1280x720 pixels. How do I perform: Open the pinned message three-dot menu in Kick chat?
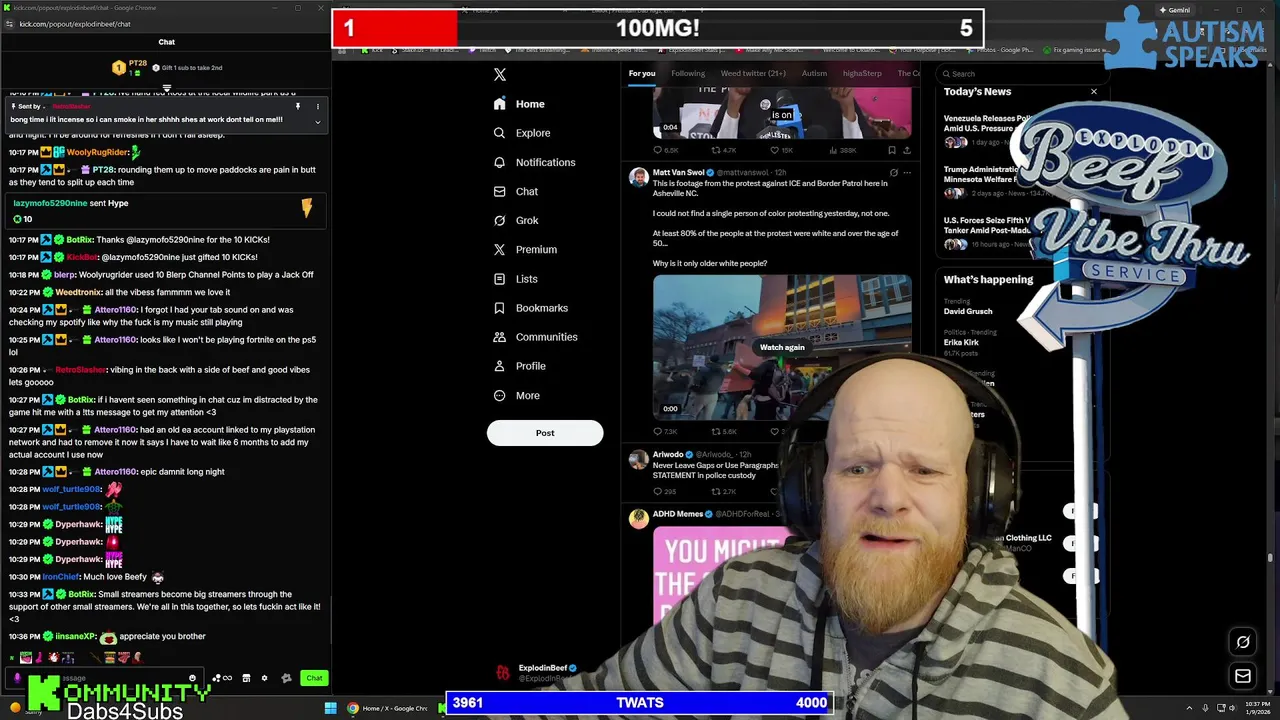click(318, 106)
